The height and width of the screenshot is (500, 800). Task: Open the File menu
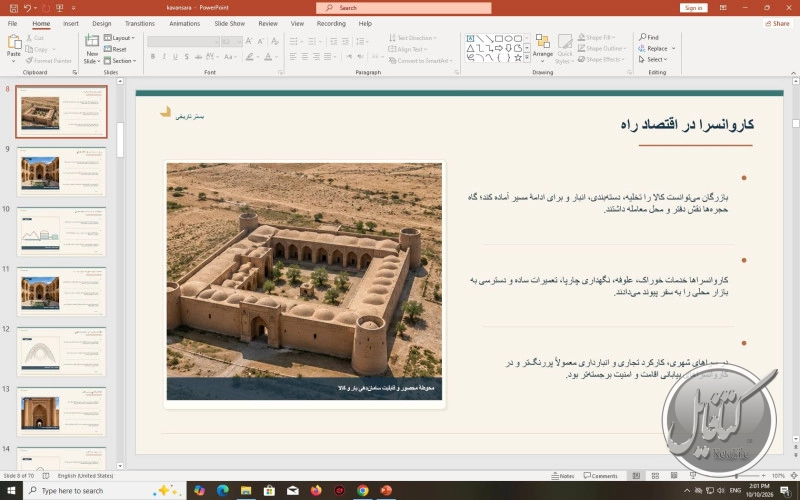coord(12,23)
